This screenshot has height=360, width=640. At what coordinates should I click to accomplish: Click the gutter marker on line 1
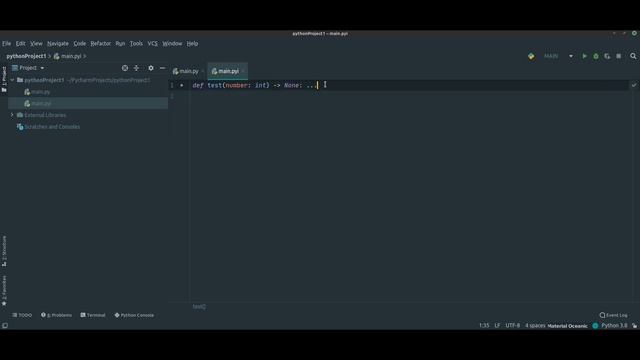click(x=182, y=85)
